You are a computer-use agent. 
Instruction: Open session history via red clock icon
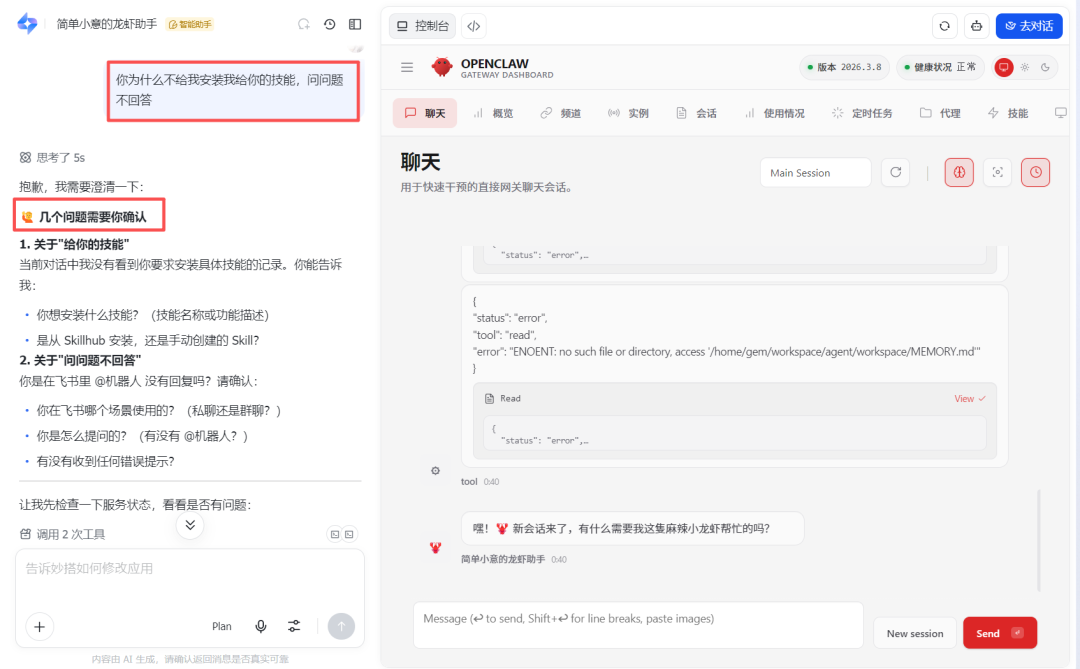pyautogui.click(x=1036, y=172)
